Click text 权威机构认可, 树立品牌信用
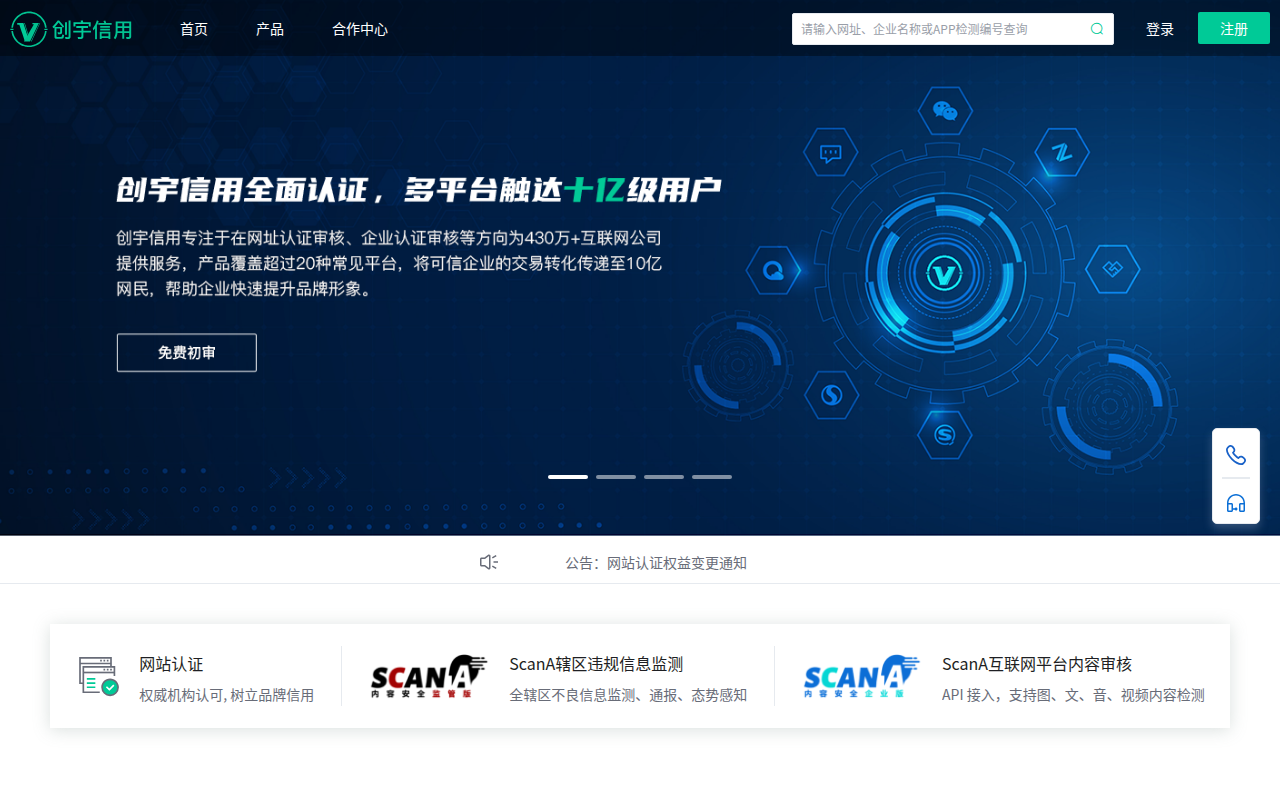This screenshot has width=1280, height=800. (x=226, y=695)
